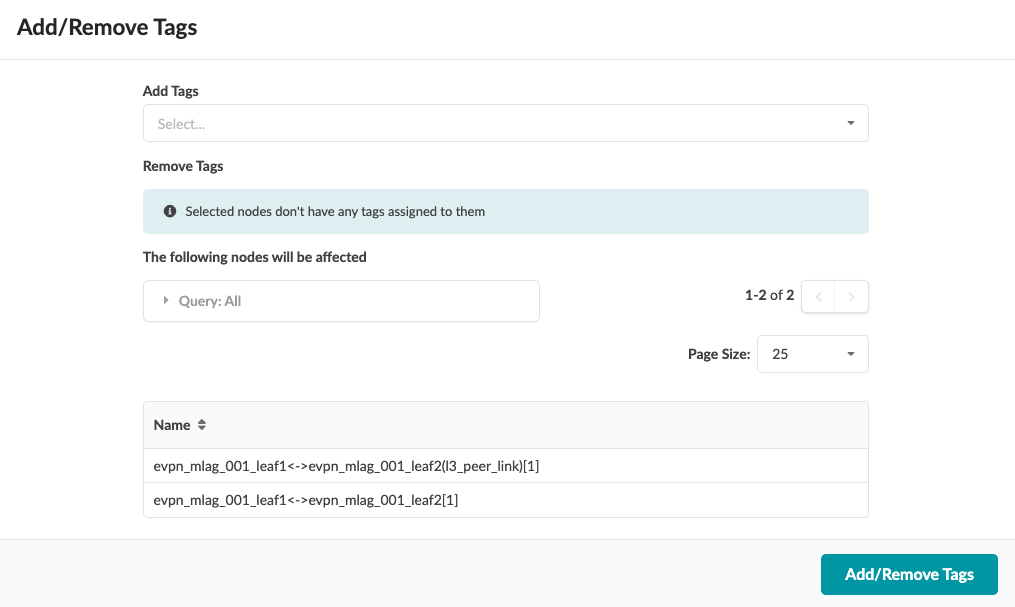Viewport: 1015px width, 607px height.
Task: Expand the Query: All disclosure triangle
Action: [166, 300]
